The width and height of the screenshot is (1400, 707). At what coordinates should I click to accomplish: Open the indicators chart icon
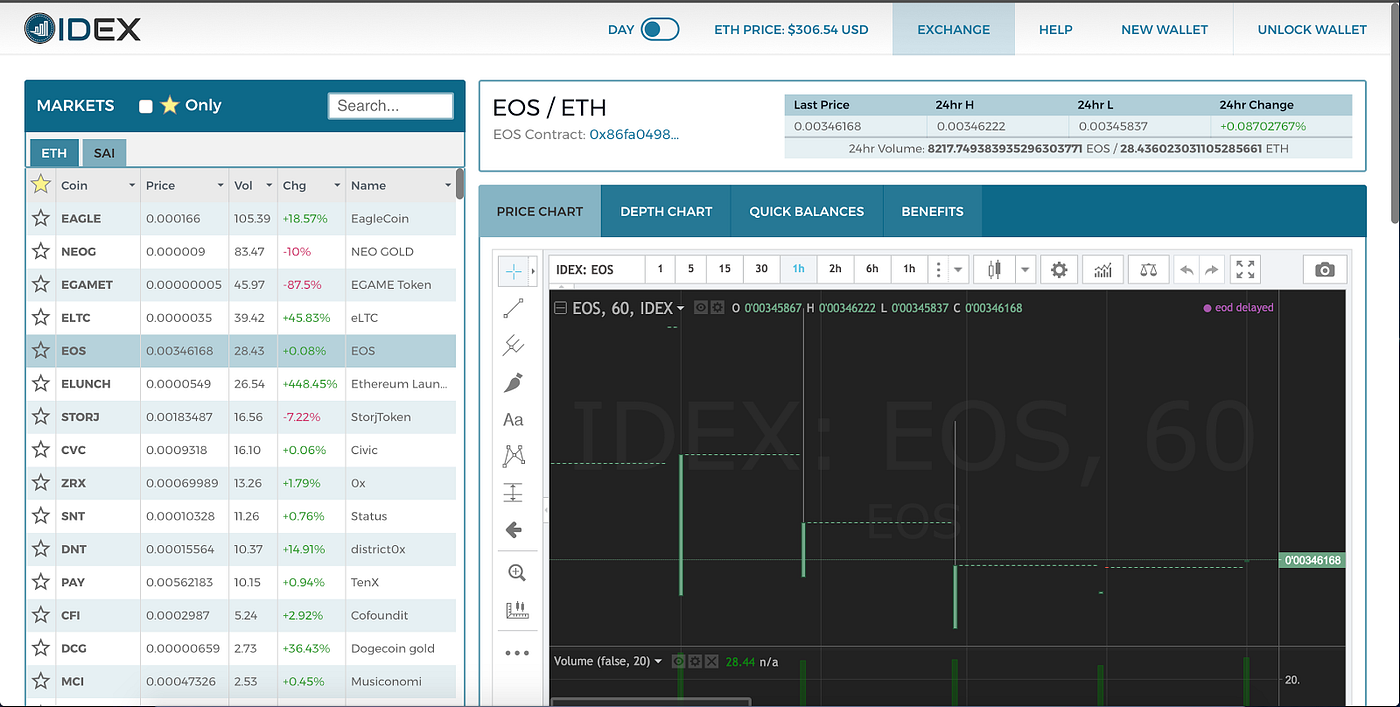point(1103,269)
